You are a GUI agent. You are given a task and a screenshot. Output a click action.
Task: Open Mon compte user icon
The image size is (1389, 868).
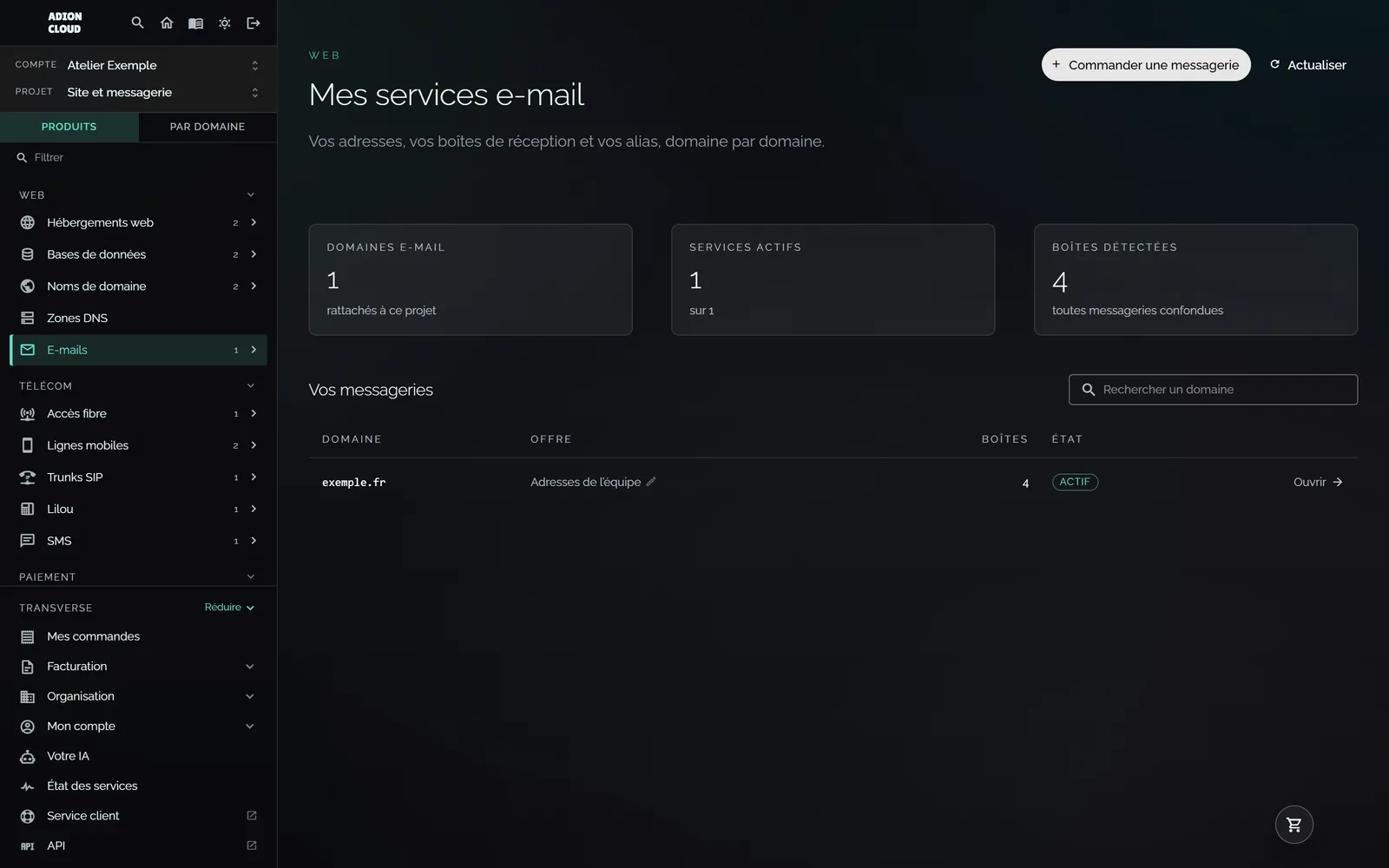[x=28, y=727]
